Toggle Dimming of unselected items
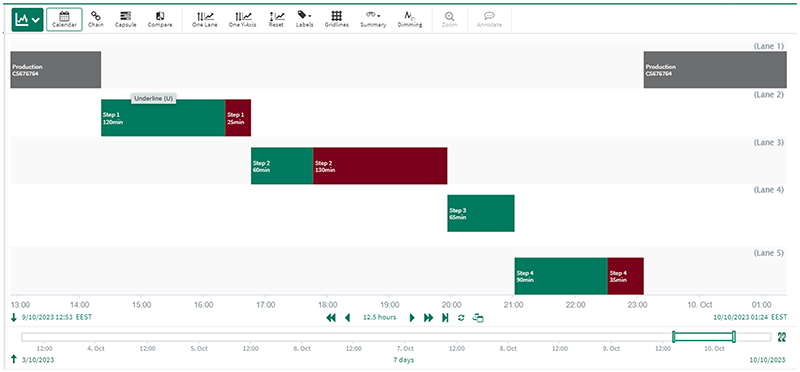 (x=410, y=19)
